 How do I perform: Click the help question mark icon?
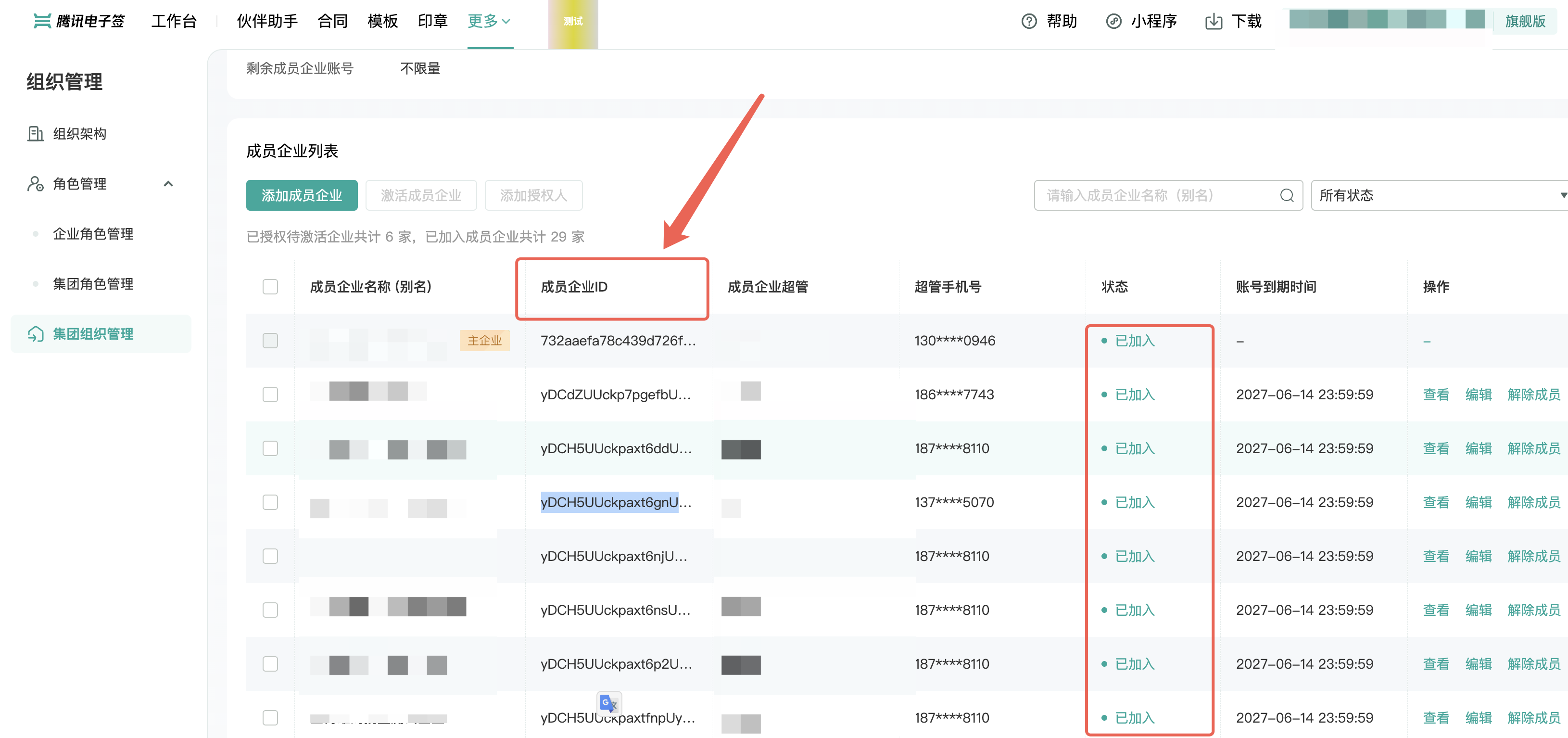1029,21
